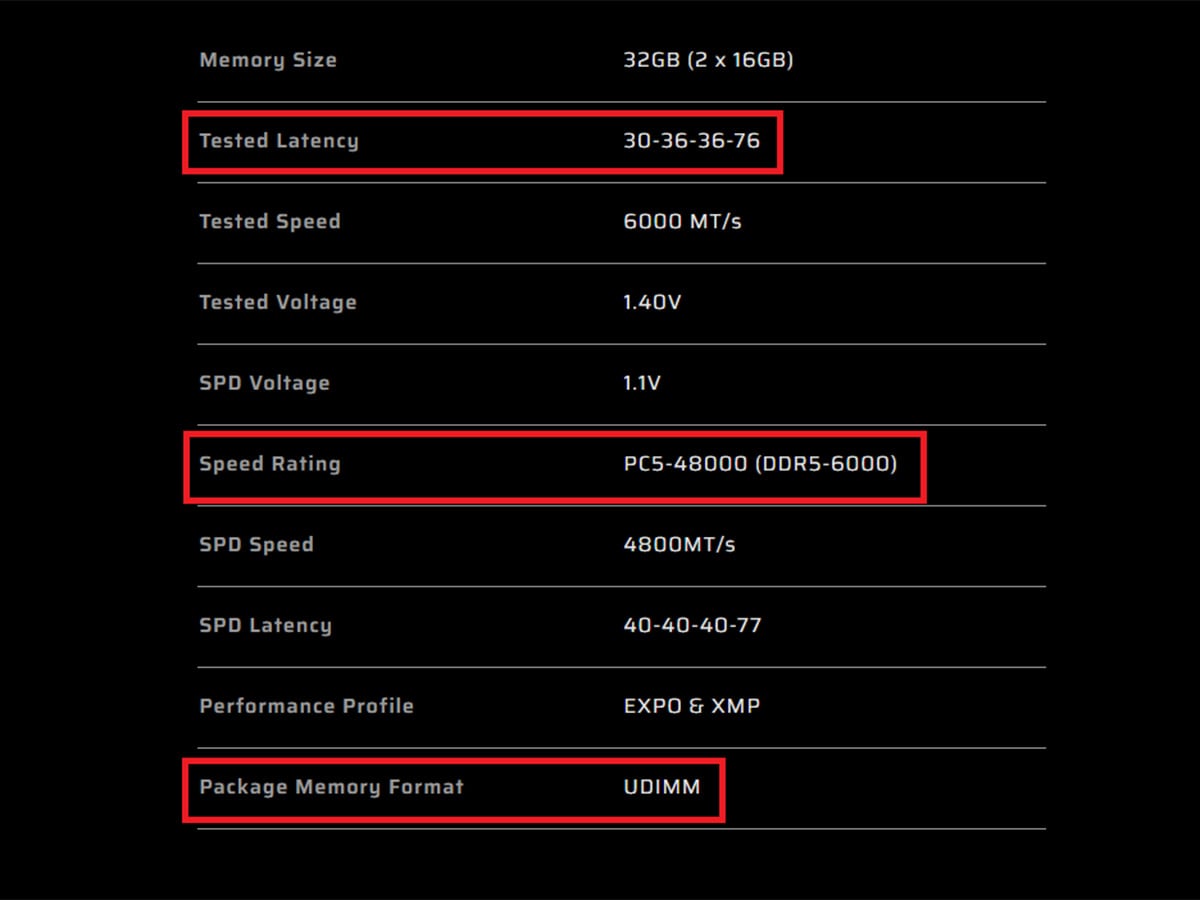Viewport: 1200px width, 900px height.
Task: Click the 40-40-40-77 value
Action: (692, 626)
